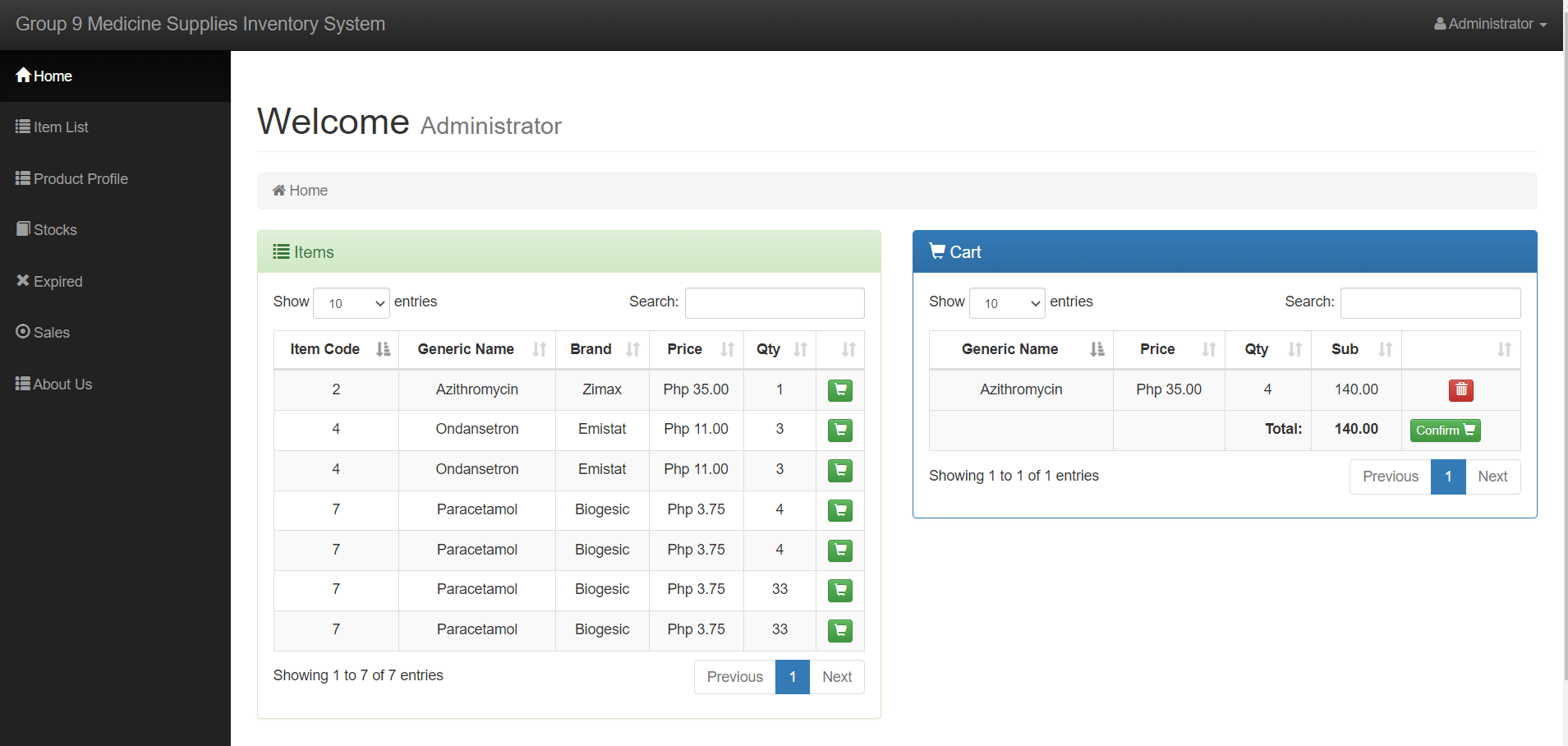Open About Us page
Viewport: 1568px width, 746px height.
click(115, 385)
